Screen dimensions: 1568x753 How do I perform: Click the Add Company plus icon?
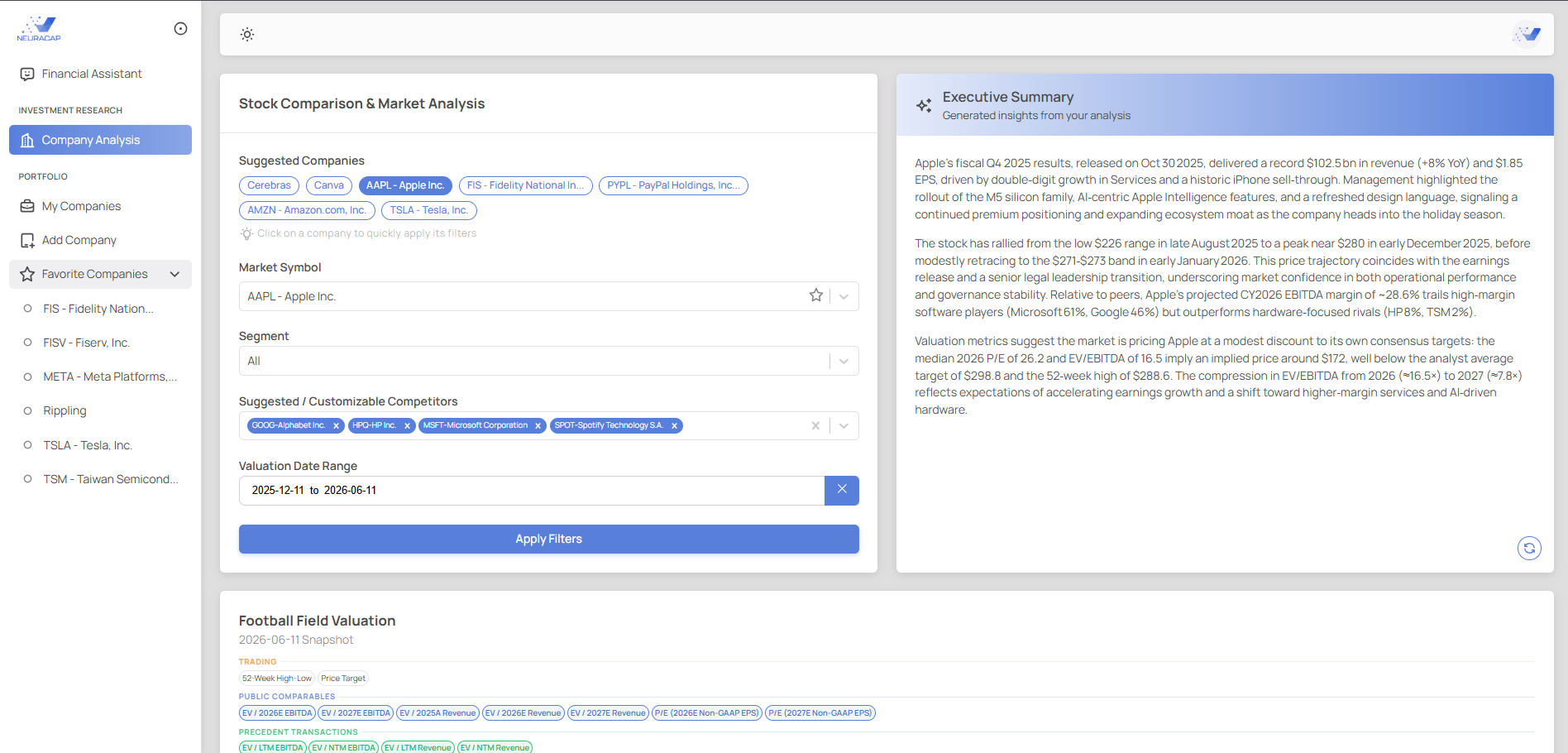[27, 240]
